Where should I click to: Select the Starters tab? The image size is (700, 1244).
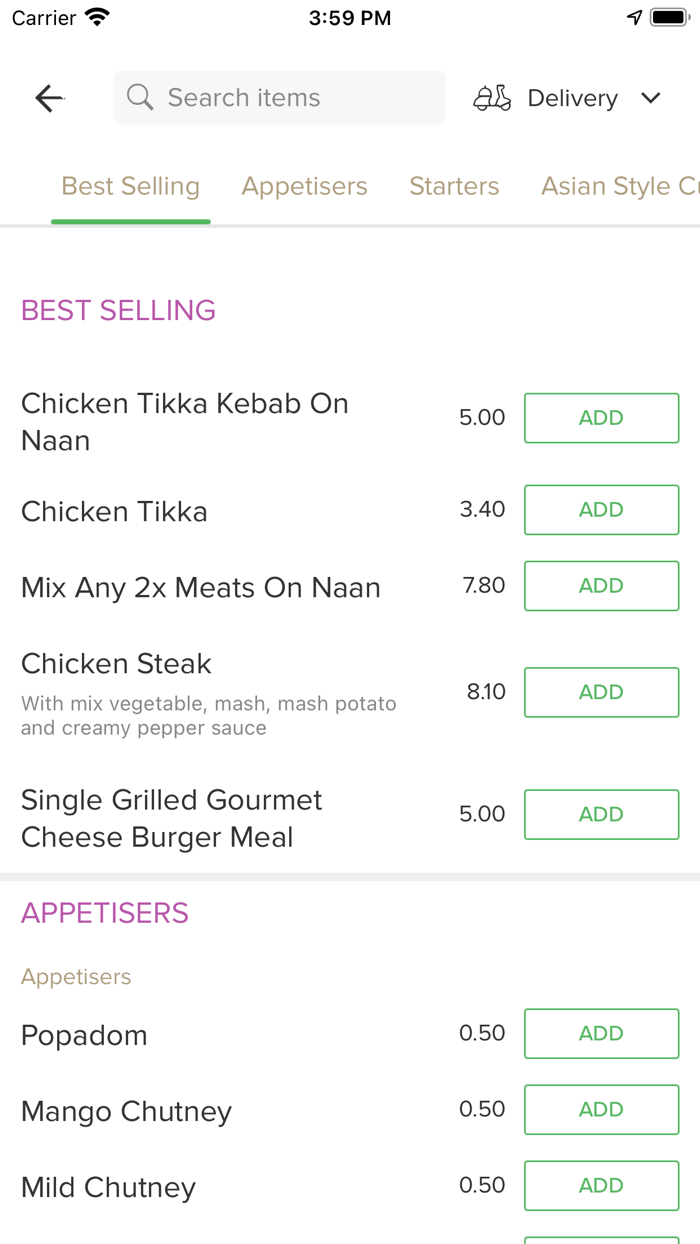(x=454, y=187)
